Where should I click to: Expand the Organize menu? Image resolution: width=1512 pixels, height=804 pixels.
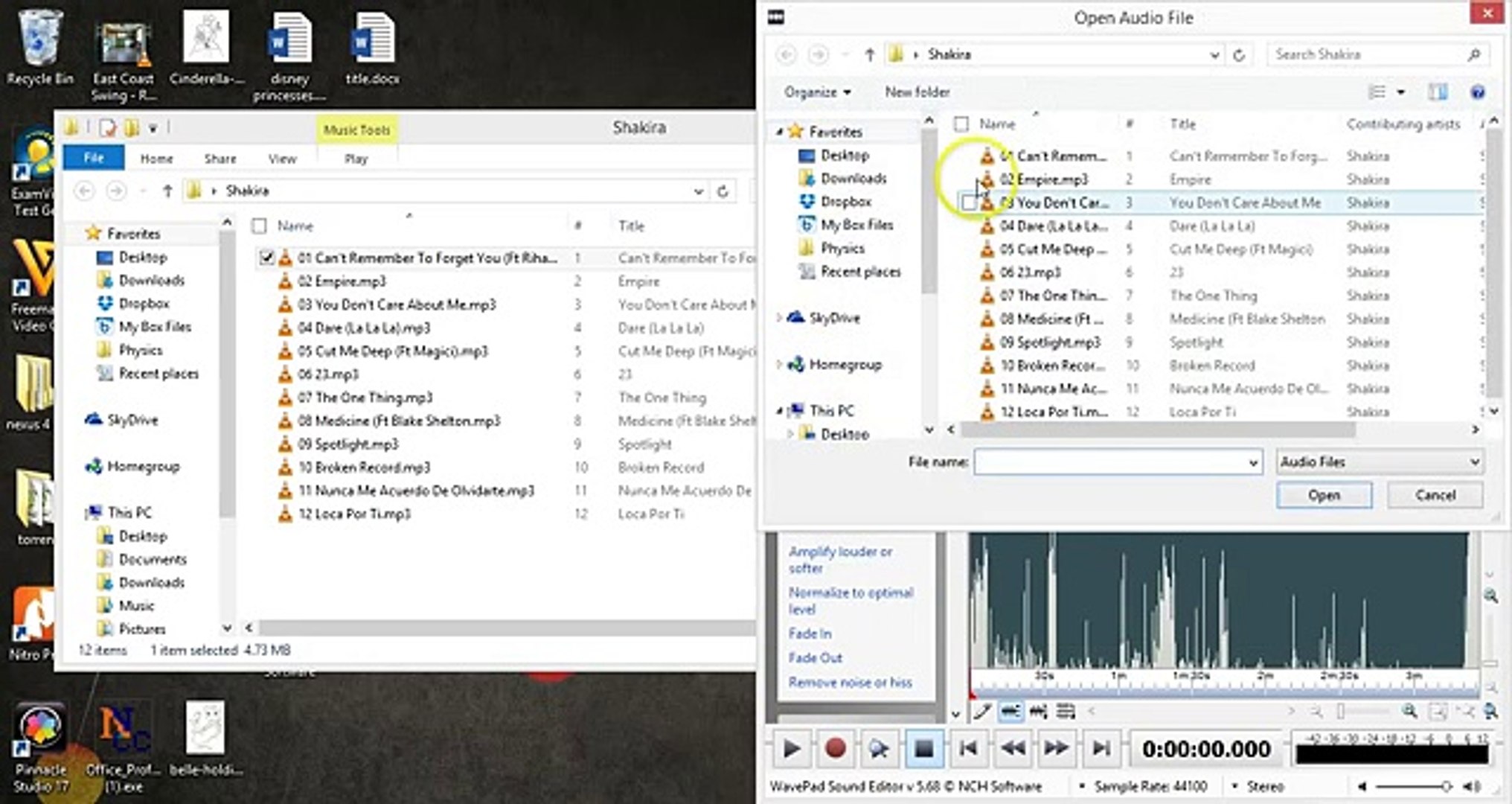point(817,92)
